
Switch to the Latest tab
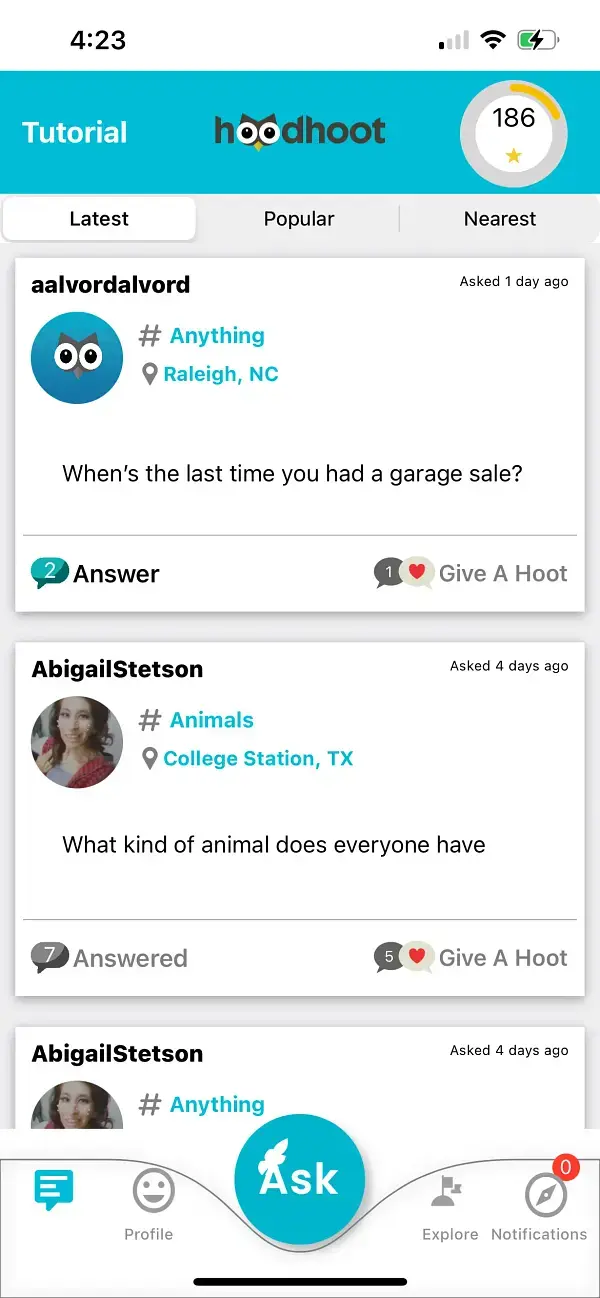[x=99, y=219]
